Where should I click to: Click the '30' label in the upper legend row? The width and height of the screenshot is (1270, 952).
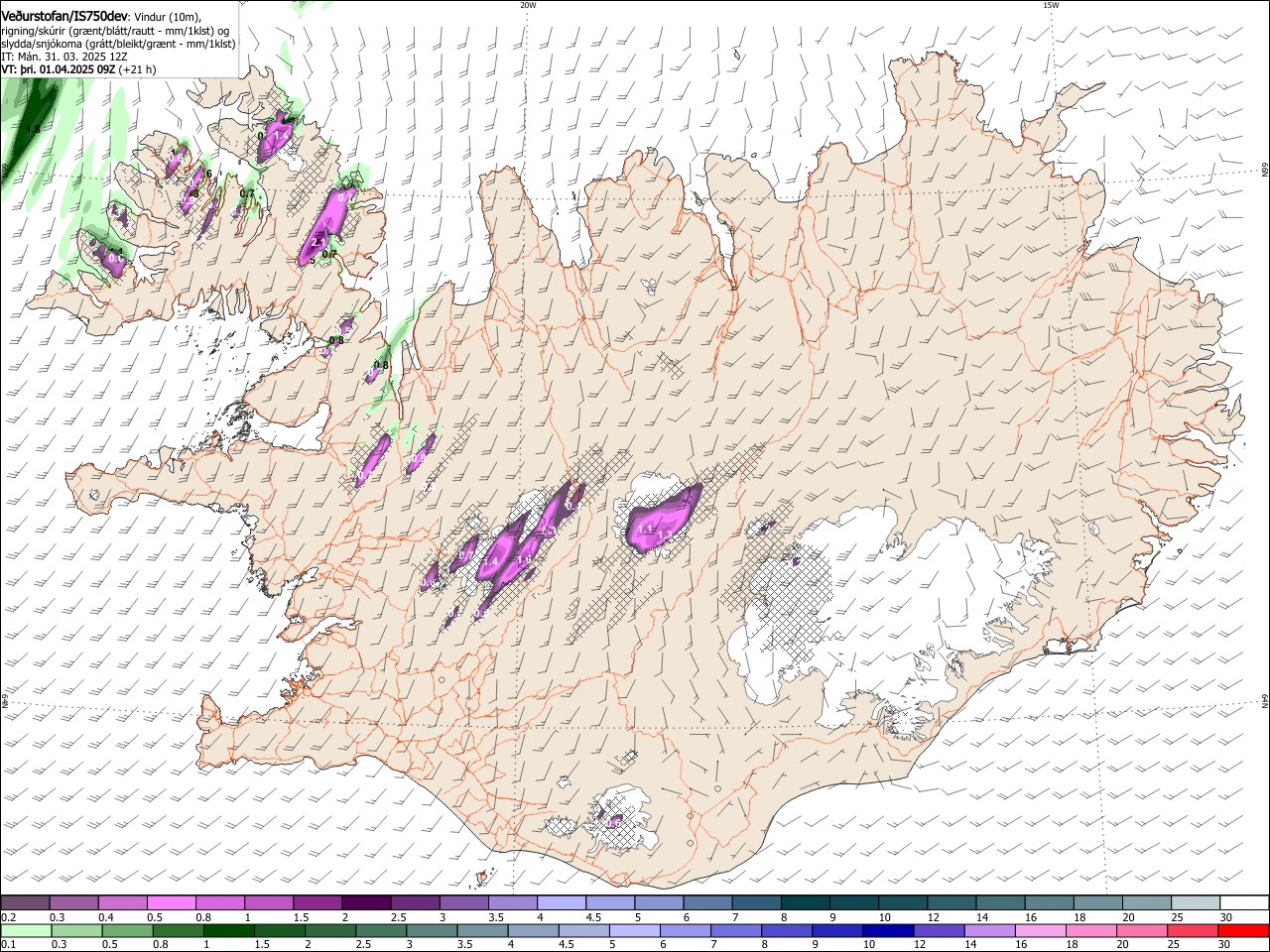point(1225,917)
